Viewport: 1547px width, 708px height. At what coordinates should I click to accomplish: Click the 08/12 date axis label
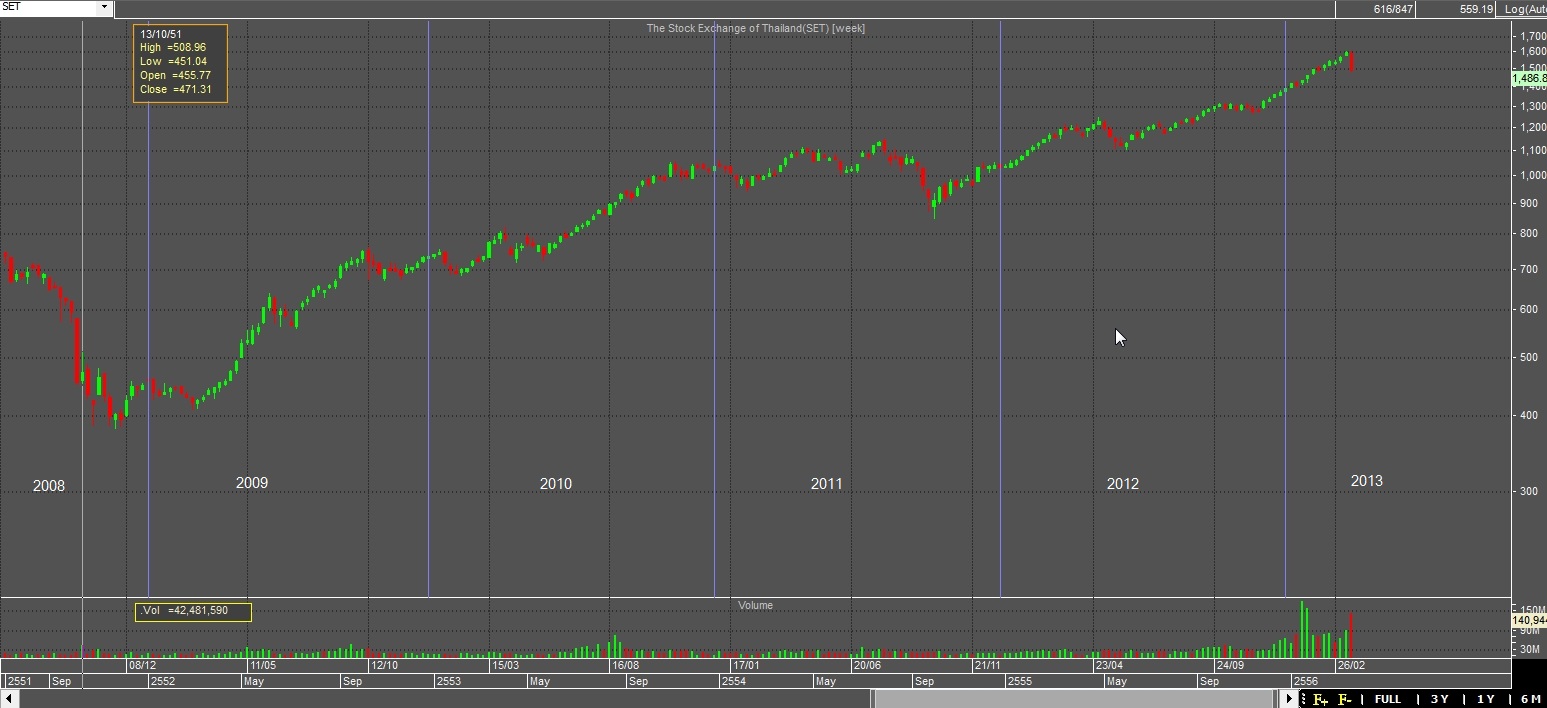[x=142, y=665]
